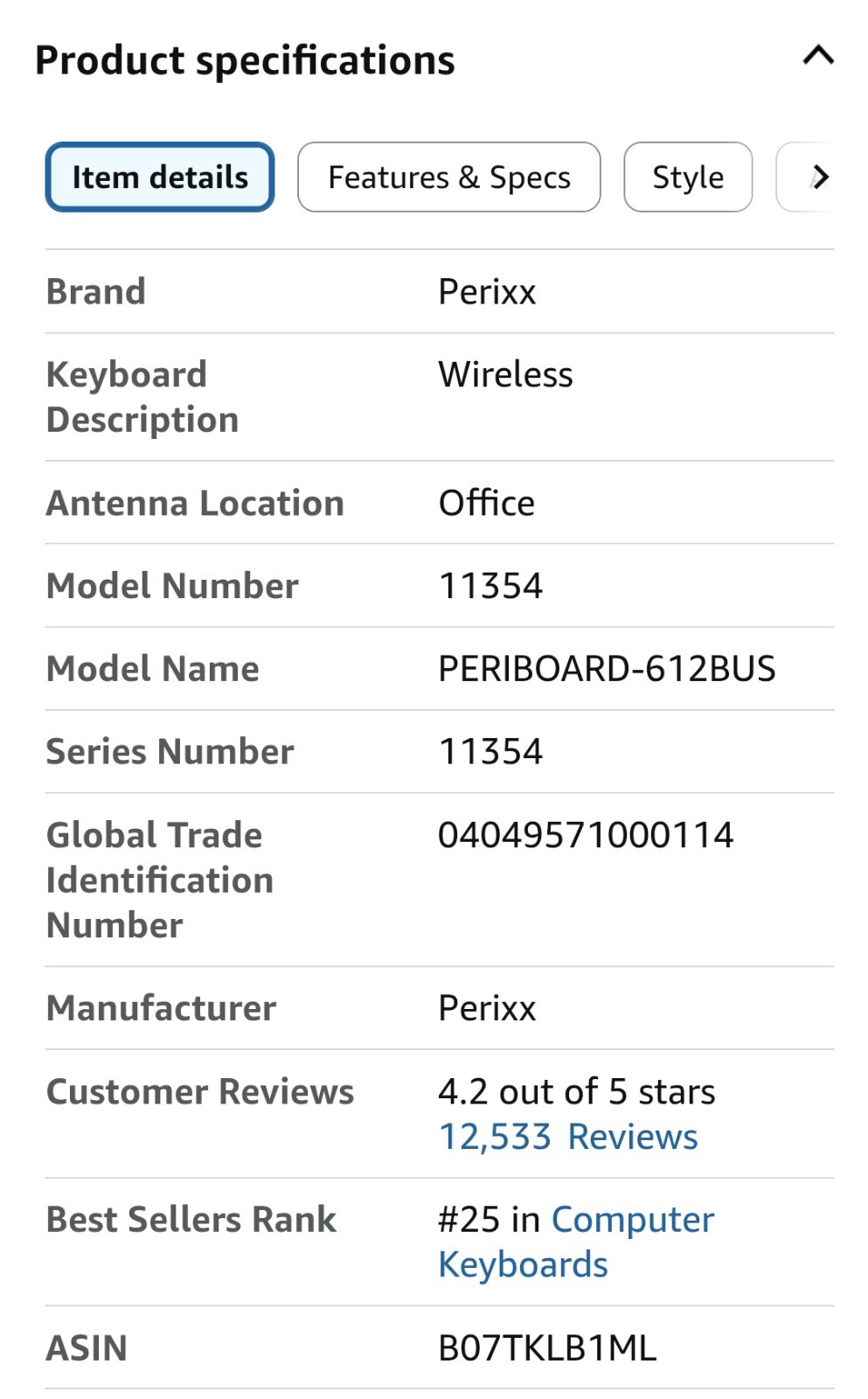Click the Best Sellers Rank label
Viewport: 868px width, 1399px height.
191,1220
